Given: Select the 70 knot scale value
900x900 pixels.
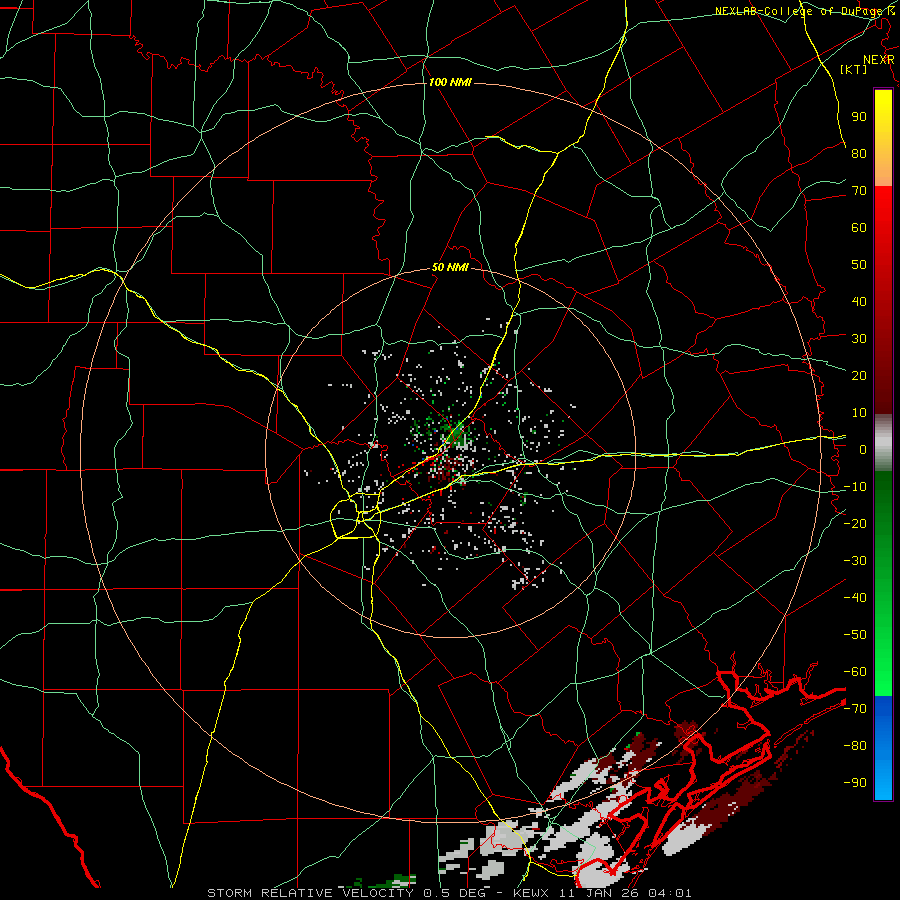Looking at the screenshot, I should (x=859, y=191).
